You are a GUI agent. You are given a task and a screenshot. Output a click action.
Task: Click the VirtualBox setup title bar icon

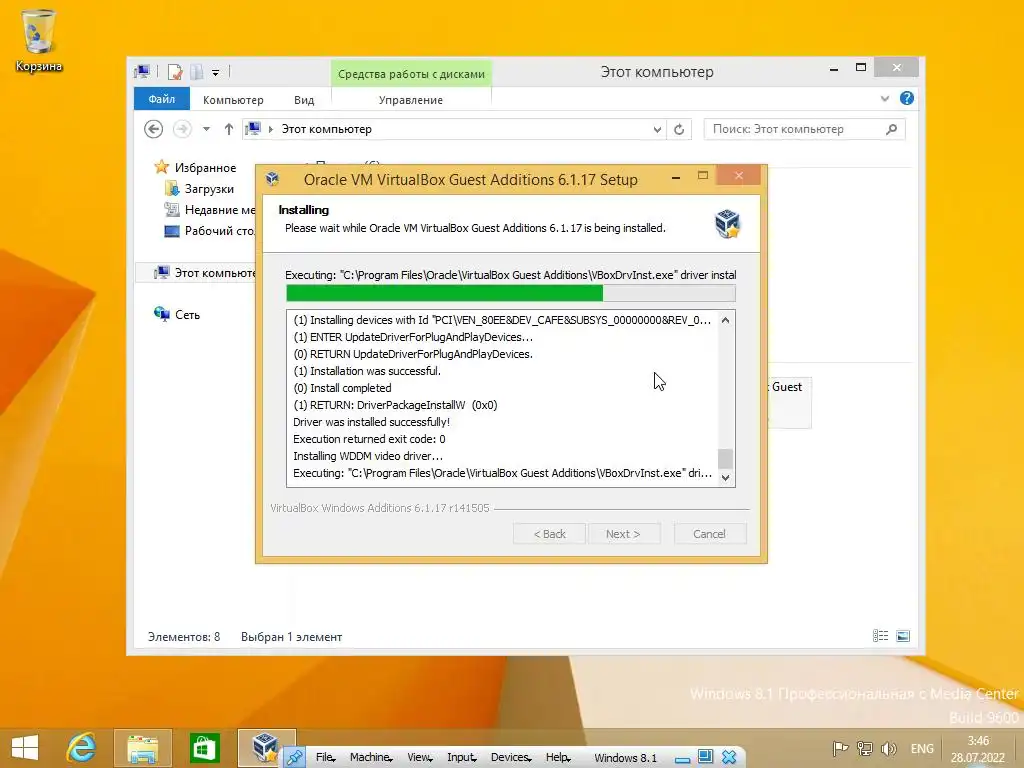click(x=273, y=179)
